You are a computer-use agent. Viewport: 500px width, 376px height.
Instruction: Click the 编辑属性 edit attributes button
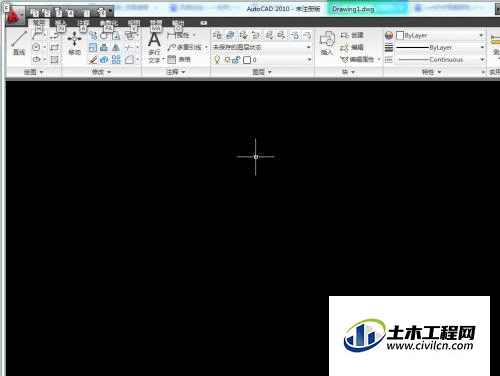(x=357, y=60)
